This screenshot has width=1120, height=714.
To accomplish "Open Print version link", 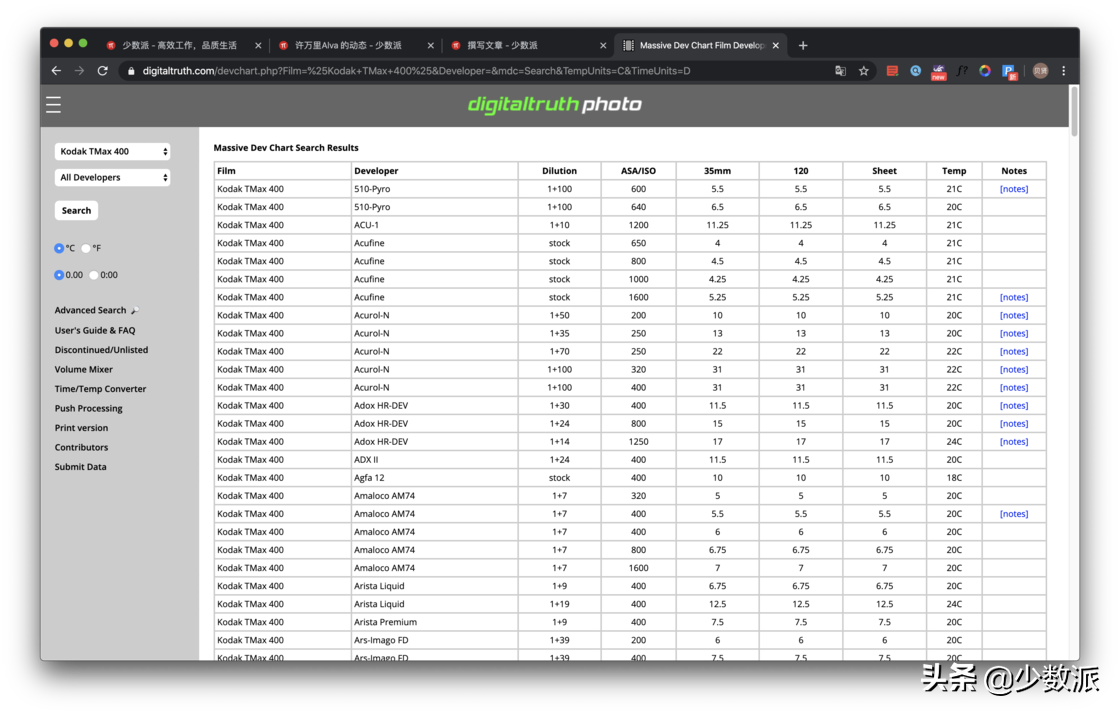I will click(81, 428).
